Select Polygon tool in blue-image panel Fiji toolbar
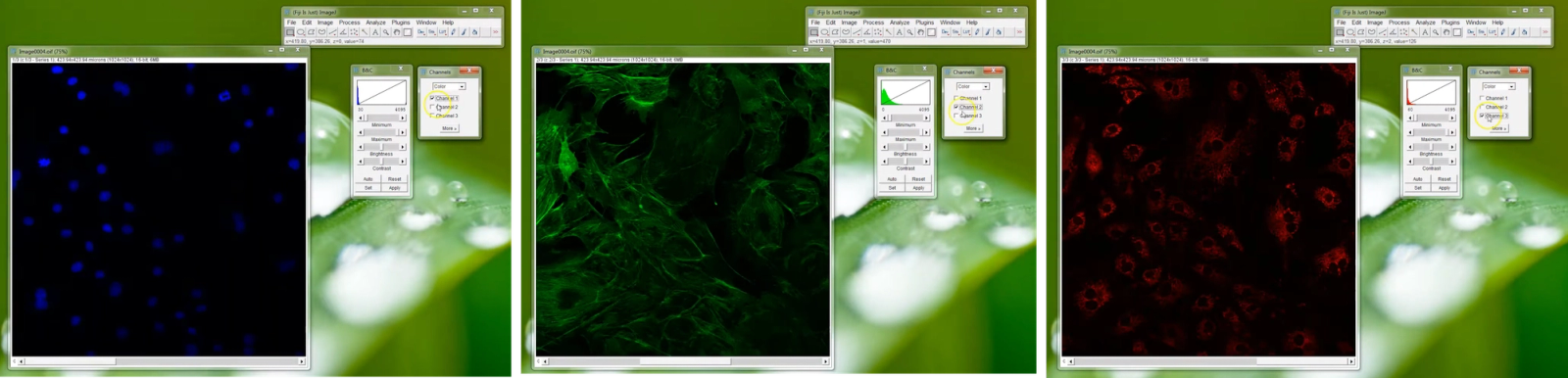This screenshot has width=1568, height=378. pos(311,32)
